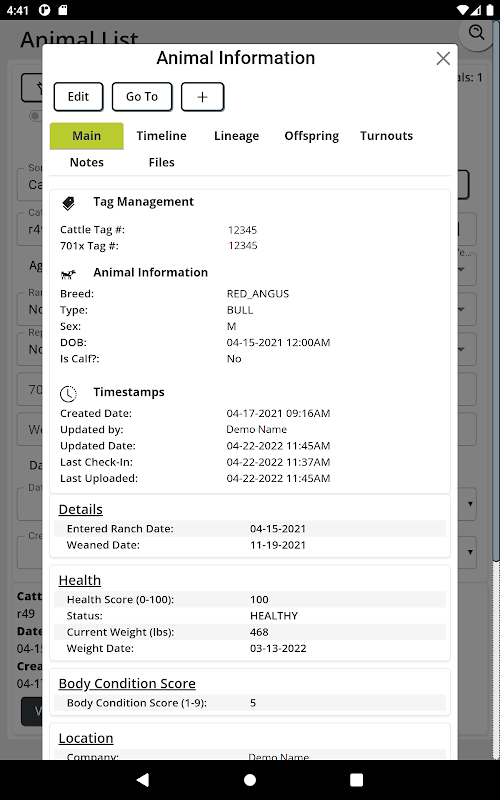Tap Android home navigation button
Screen dimensions: 500x800
pyautogui.click(x=250, y=780)
